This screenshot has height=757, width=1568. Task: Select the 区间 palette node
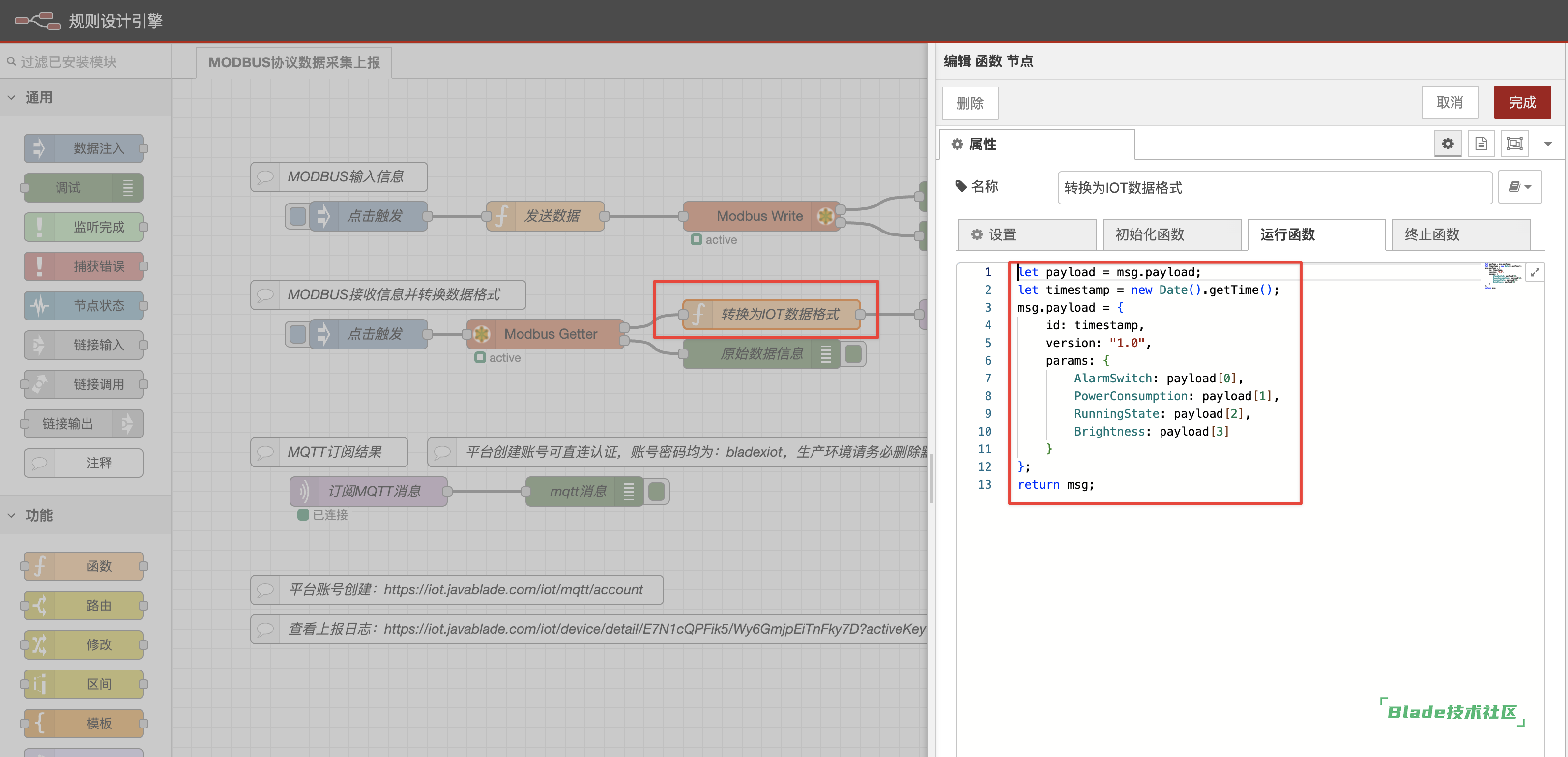[84, 684]
